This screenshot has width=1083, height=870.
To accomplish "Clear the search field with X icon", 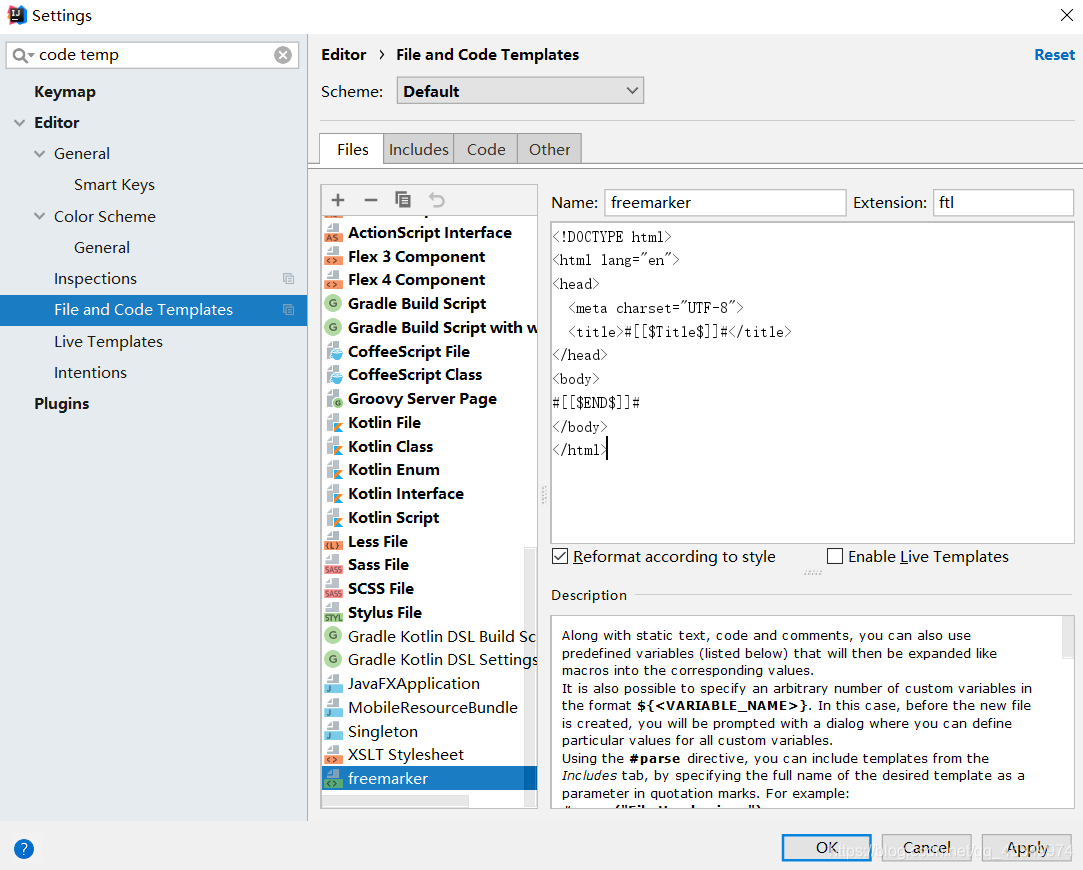I will tap(282, 55).
